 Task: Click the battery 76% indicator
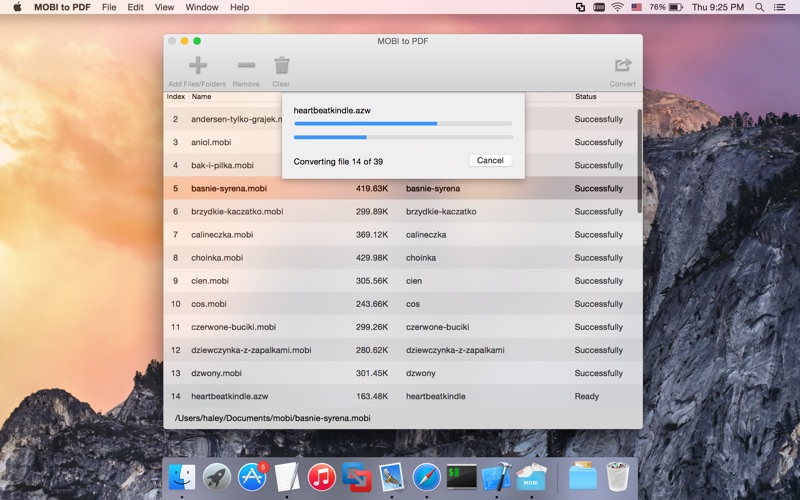point(666,7)
